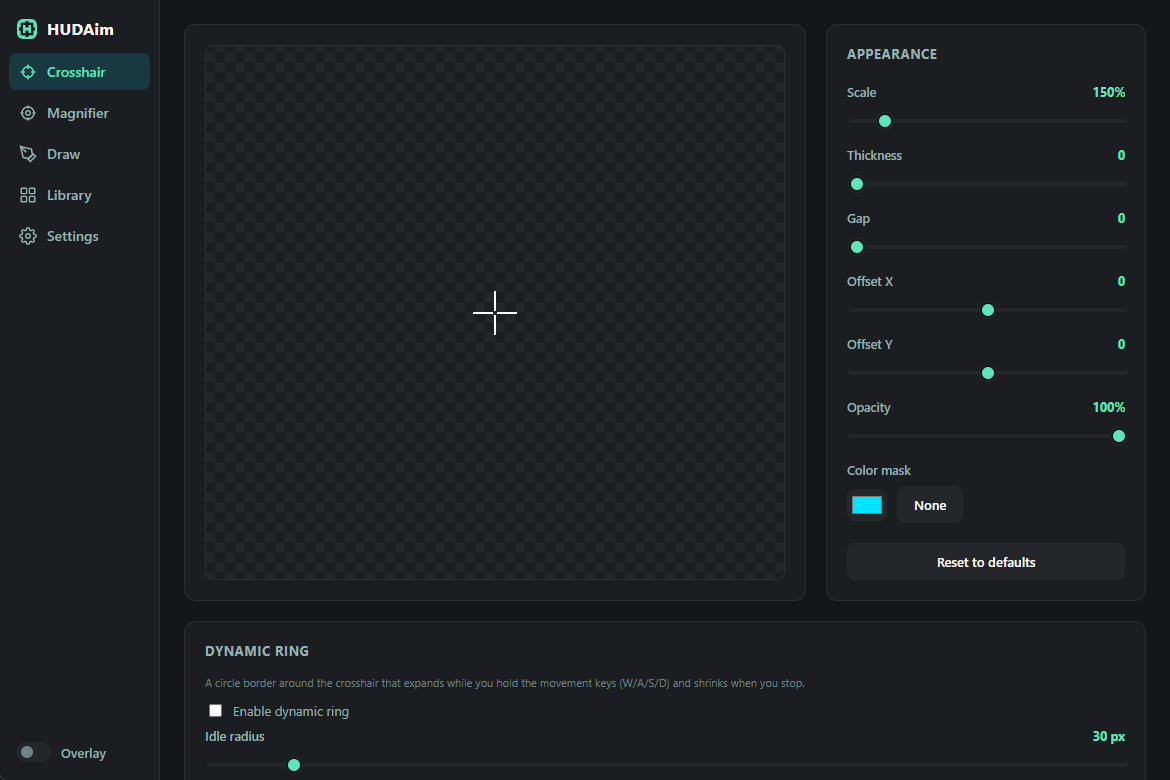Open the Crosshair section
This screenshot has height=780, width=1170.
point(79,72)
